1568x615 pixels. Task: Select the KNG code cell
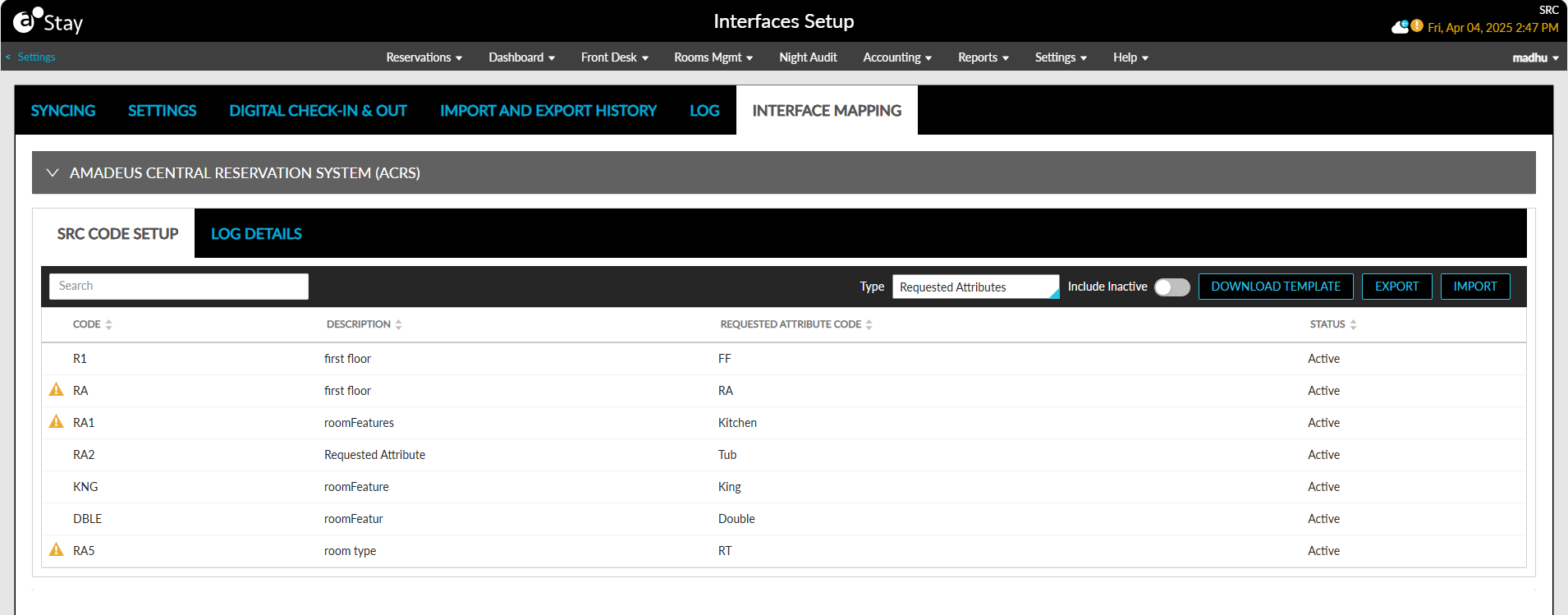[x=85, y=486]
